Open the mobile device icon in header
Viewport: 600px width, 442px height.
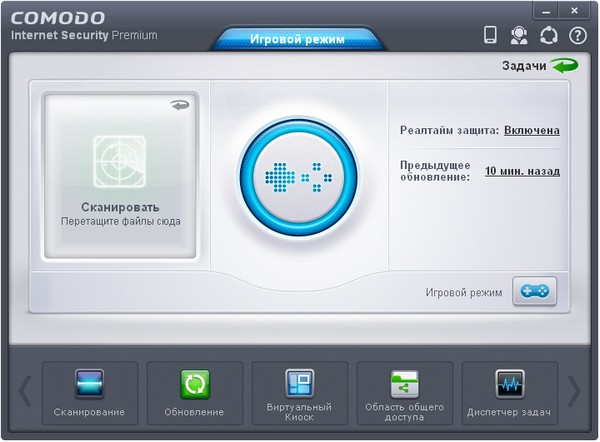tap(490, 35)
